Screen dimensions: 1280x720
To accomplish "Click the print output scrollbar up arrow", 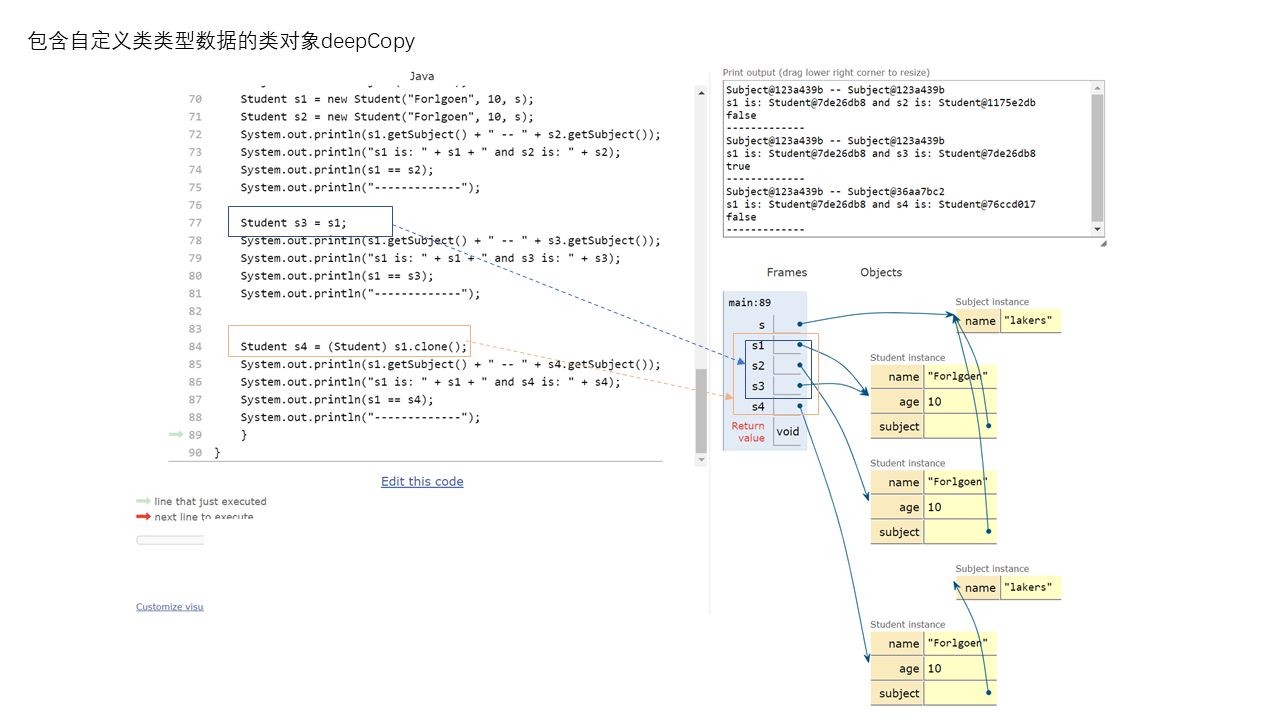I will [1098, 88].
